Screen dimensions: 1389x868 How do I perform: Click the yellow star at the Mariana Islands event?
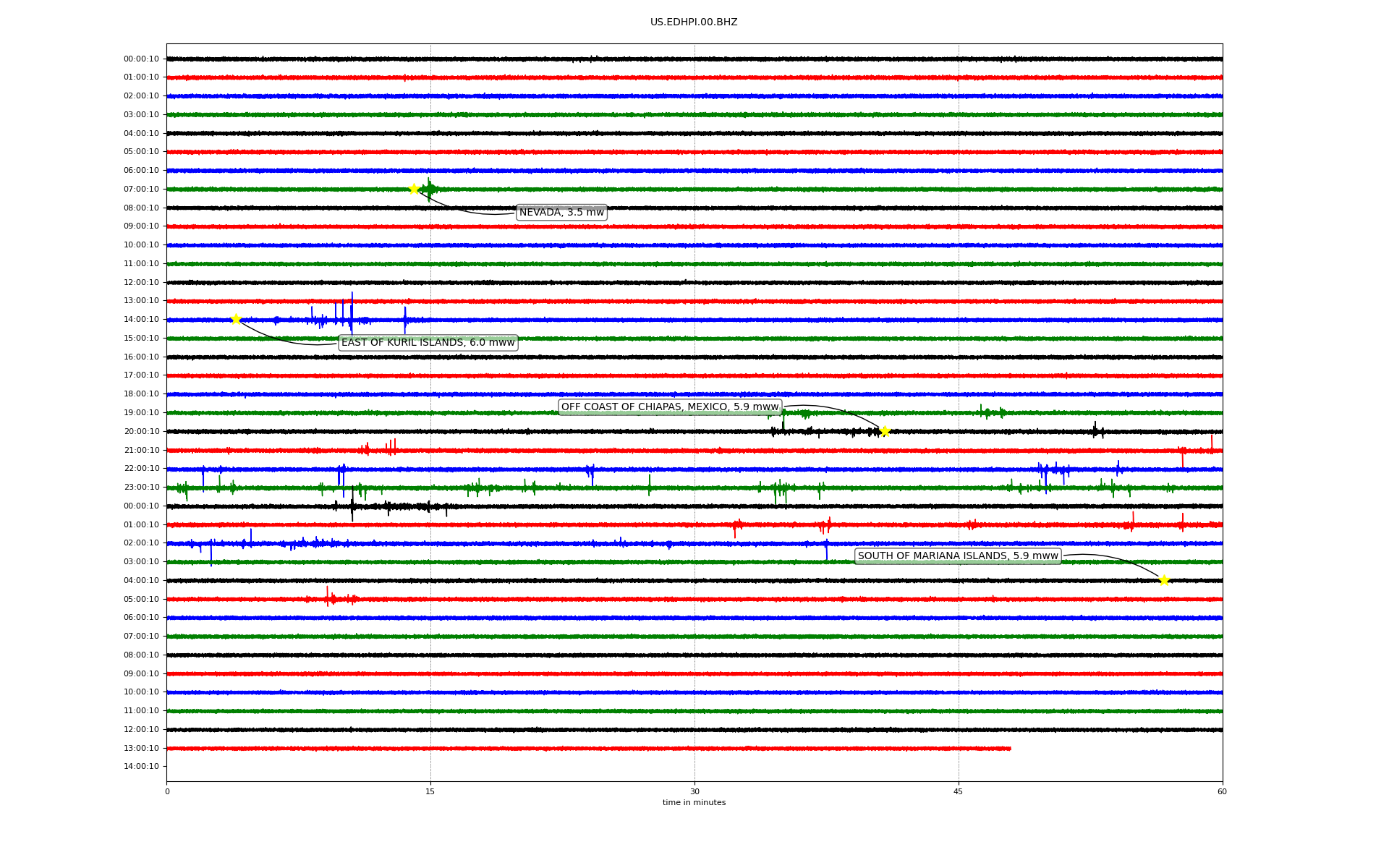click(x=1164, y=580)
